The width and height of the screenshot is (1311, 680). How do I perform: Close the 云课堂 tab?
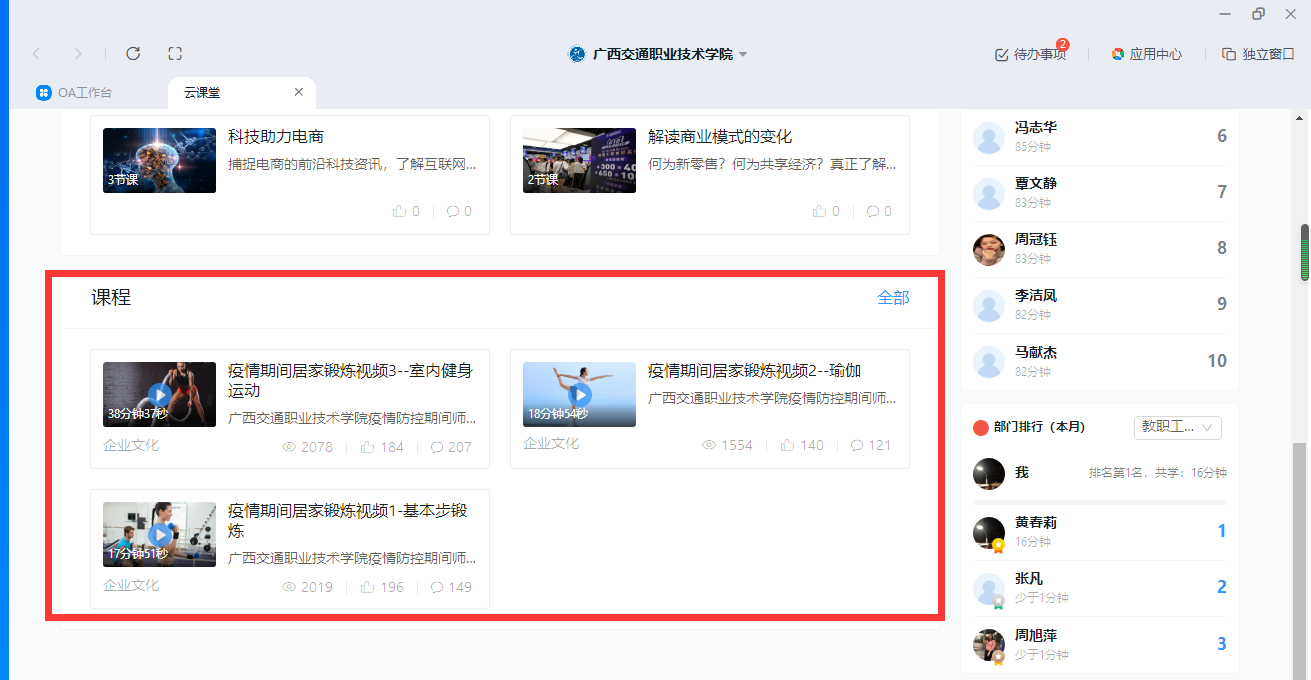[298, 92]
